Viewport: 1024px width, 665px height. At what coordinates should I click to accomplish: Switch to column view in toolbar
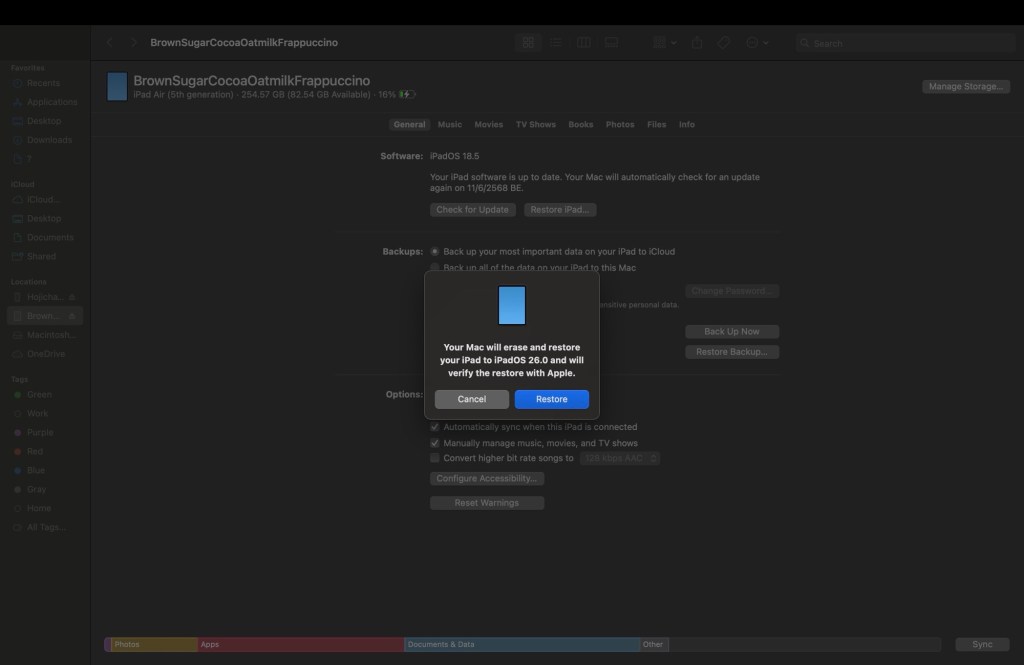[584, 43]
